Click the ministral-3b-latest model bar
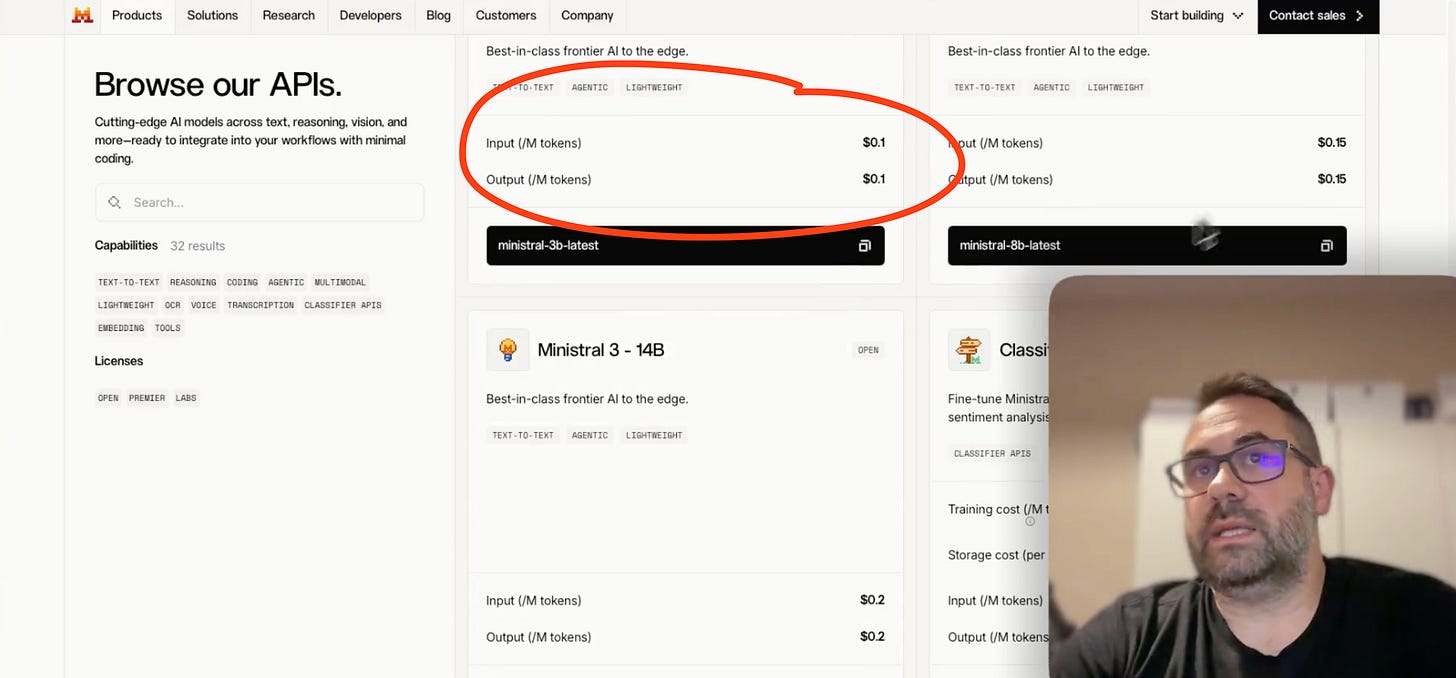1456x678 pixels. tap(685, 245)
